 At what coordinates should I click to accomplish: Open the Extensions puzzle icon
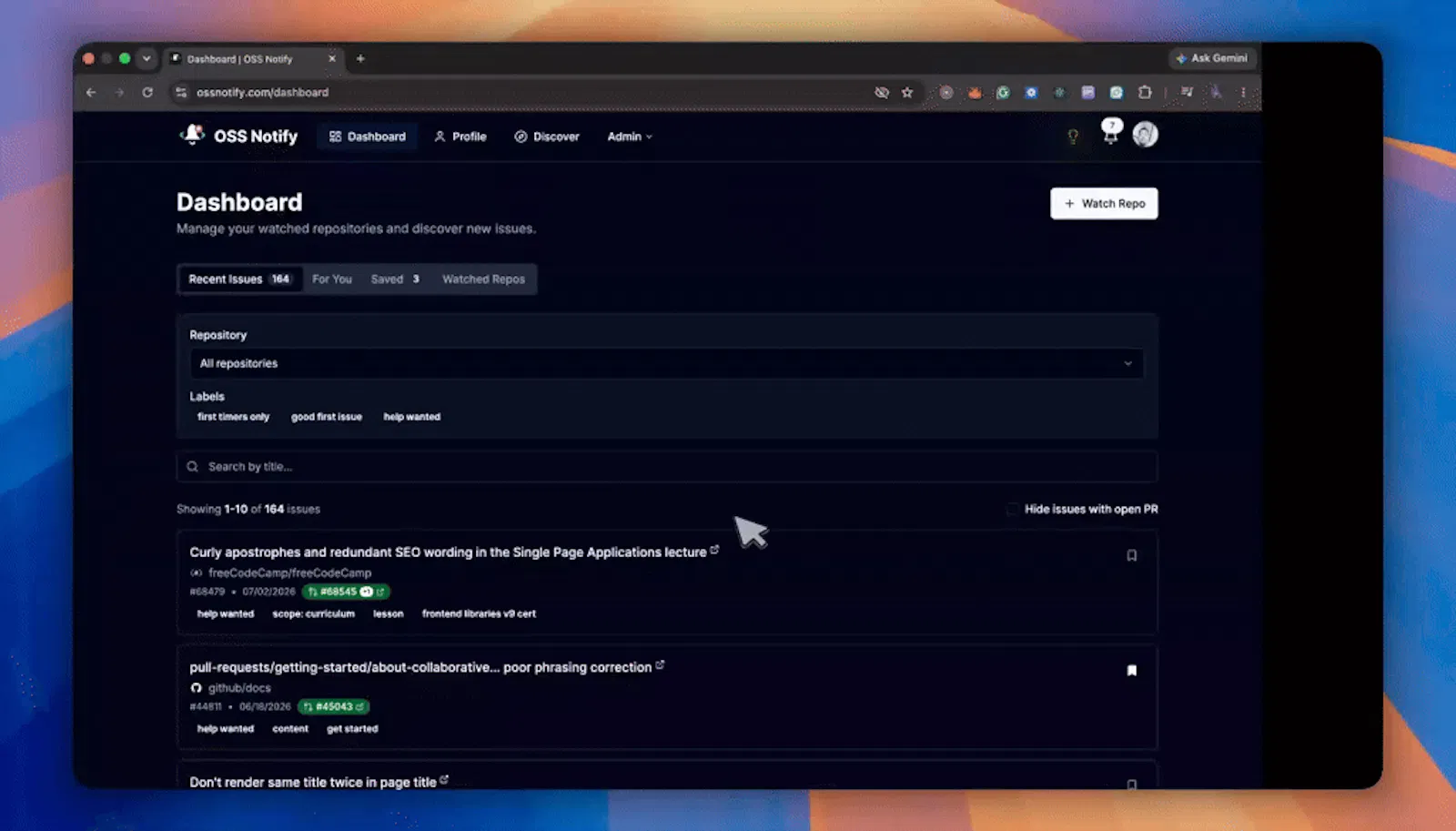1145,92
